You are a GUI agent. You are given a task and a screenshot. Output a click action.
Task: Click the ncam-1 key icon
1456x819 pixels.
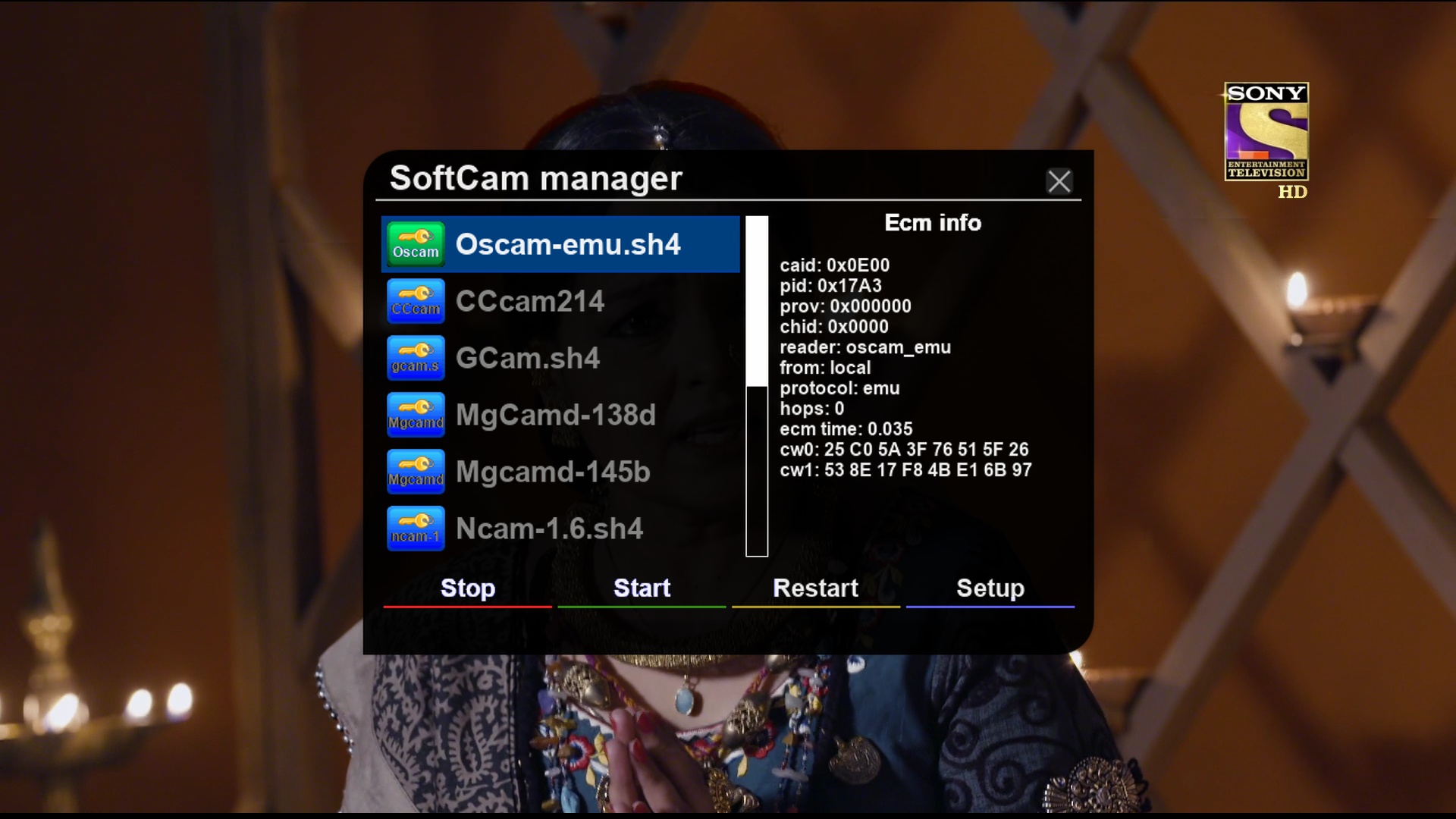[416, 529]
